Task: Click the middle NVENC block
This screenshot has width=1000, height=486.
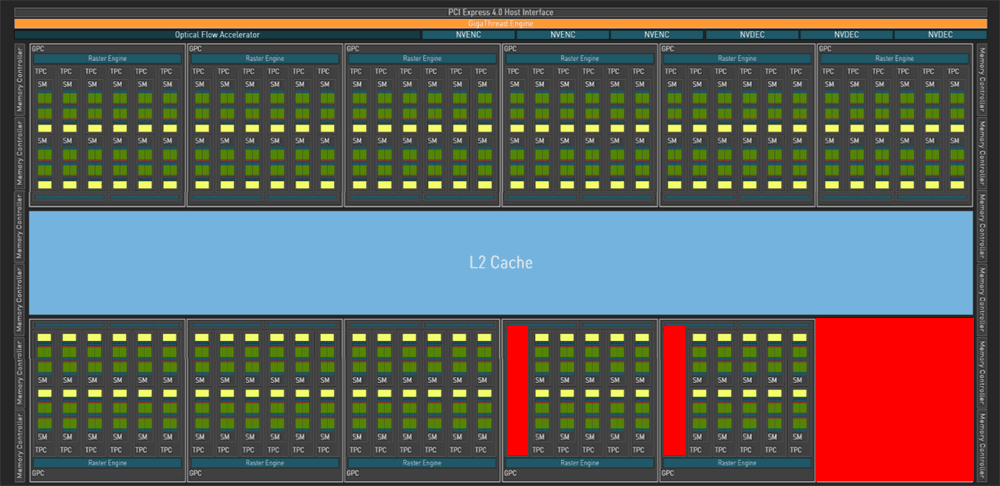Action: click(x=562, y=34)
